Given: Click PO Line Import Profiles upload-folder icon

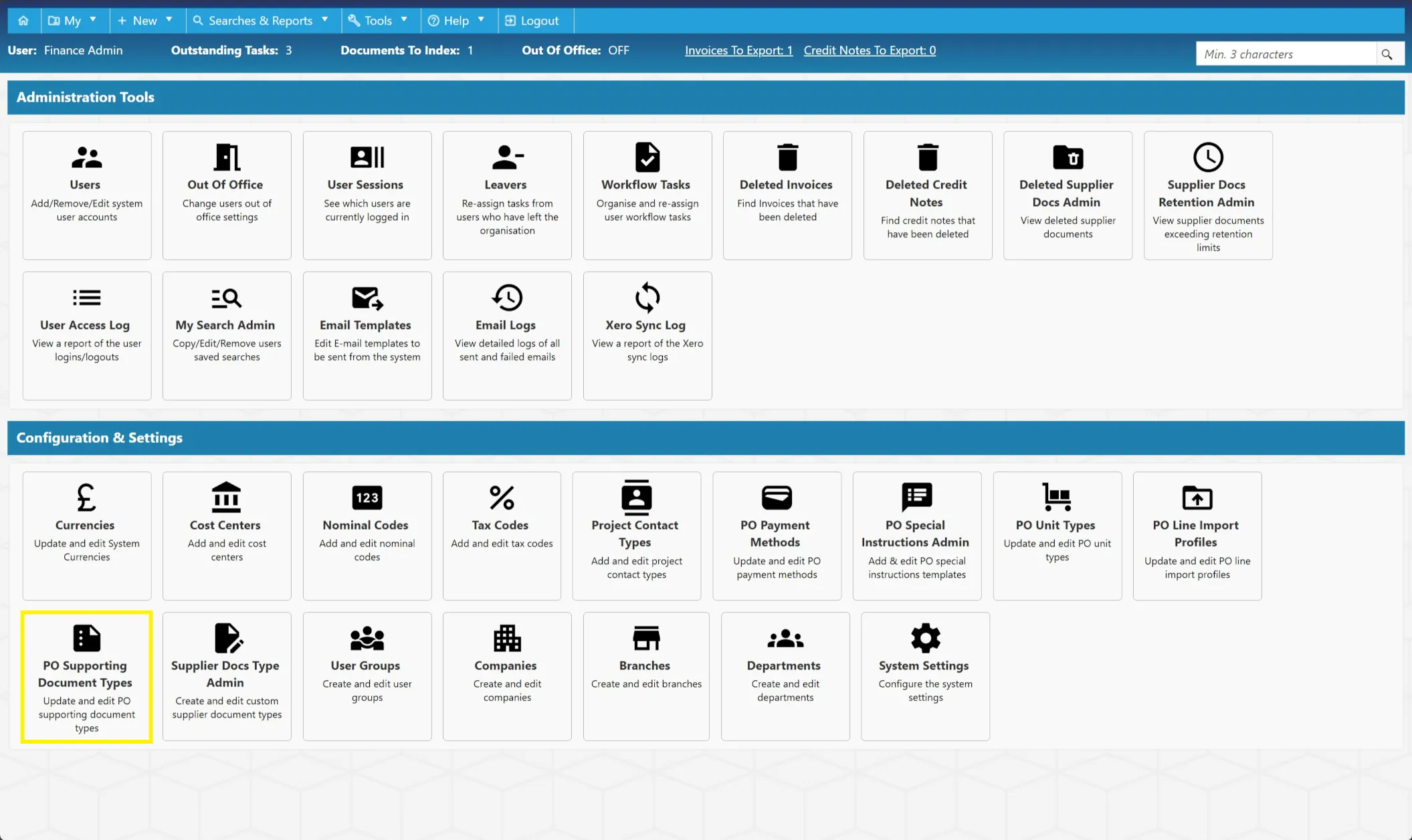Looking at the screenshot, I should [x=1197, y=498].
